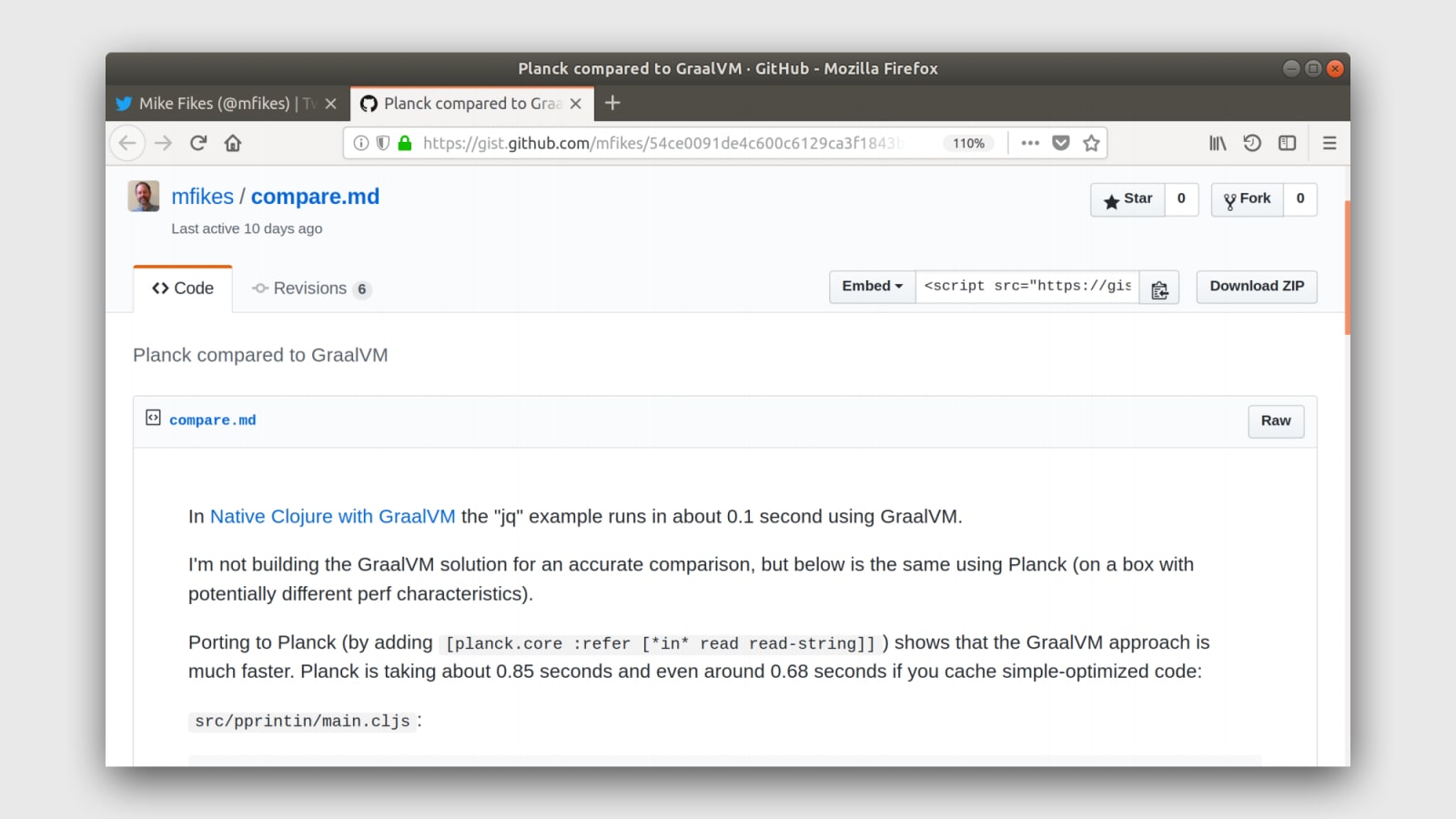Click the compare.md file name link
This screenshot has width=1456, height=819.
pyautogui.click(x=212, y=420)
